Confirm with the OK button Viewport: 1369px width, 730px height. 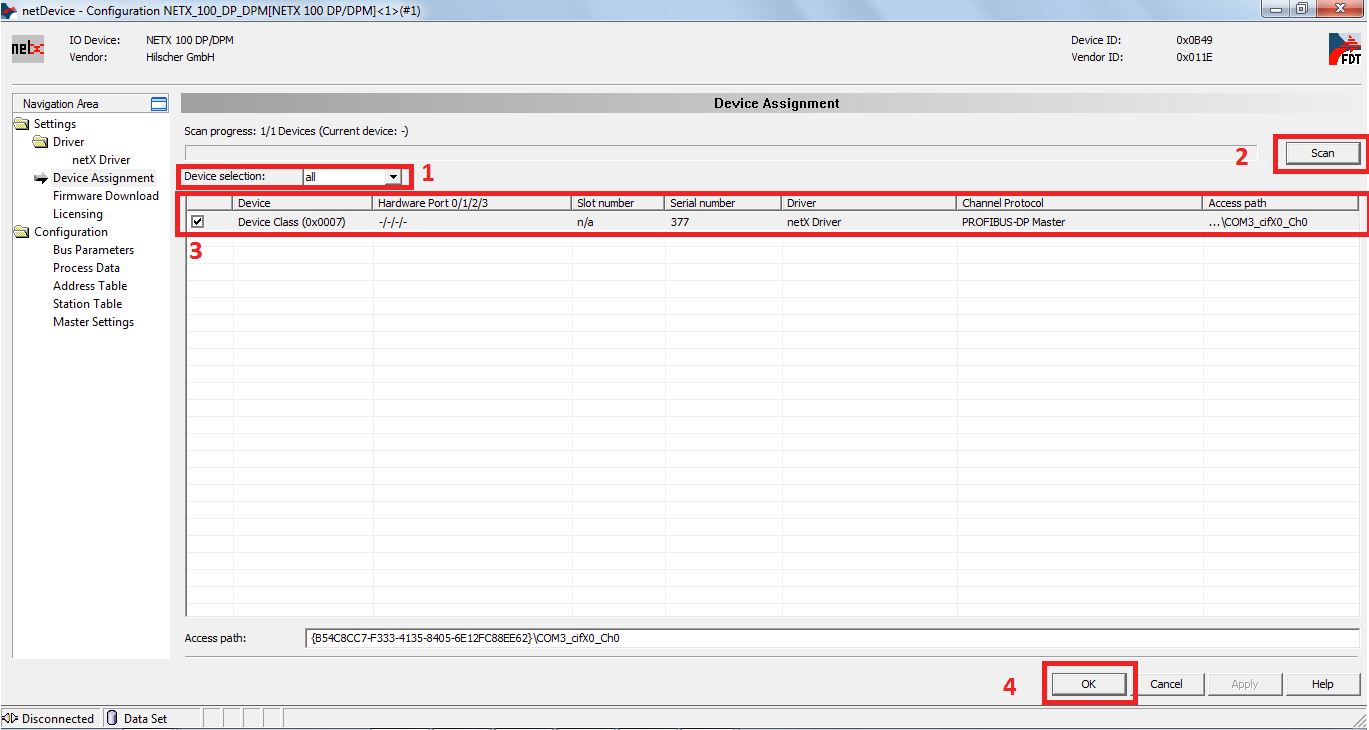[1089, 684]
